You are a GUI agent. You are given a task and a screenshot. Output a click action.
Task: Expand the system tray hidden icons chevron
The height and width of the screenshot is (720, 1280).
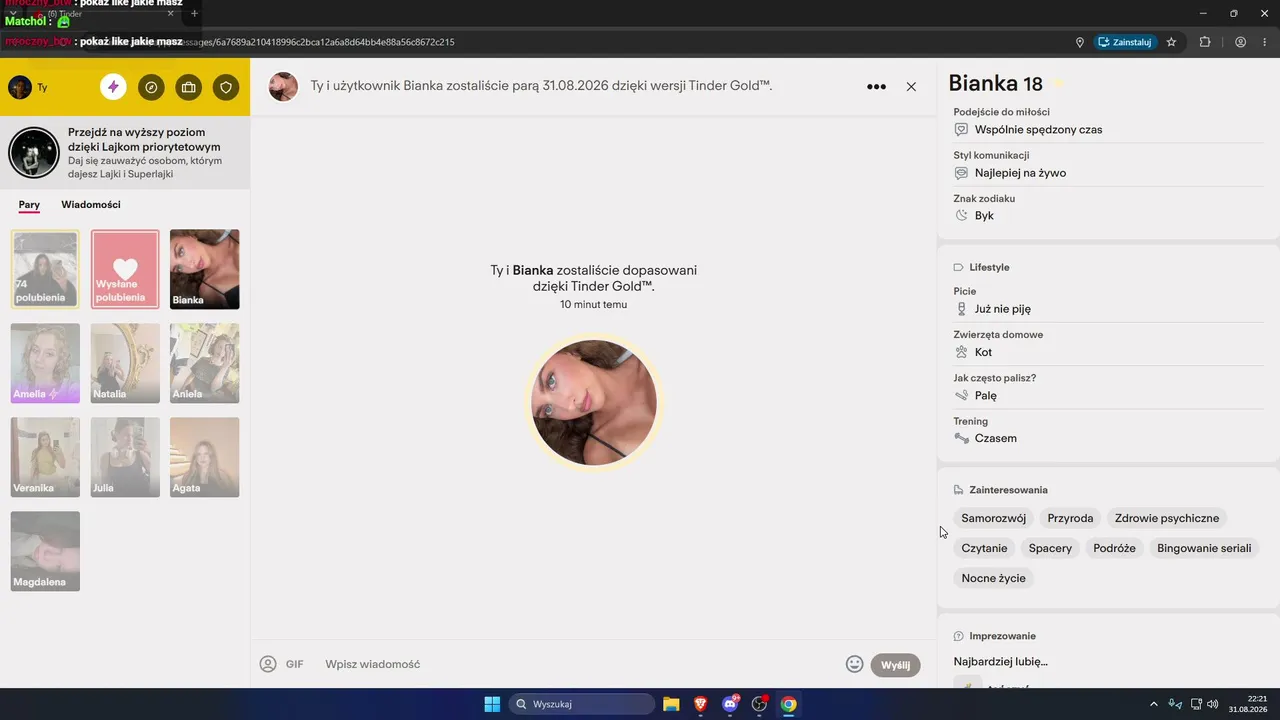click(1154, 704)
